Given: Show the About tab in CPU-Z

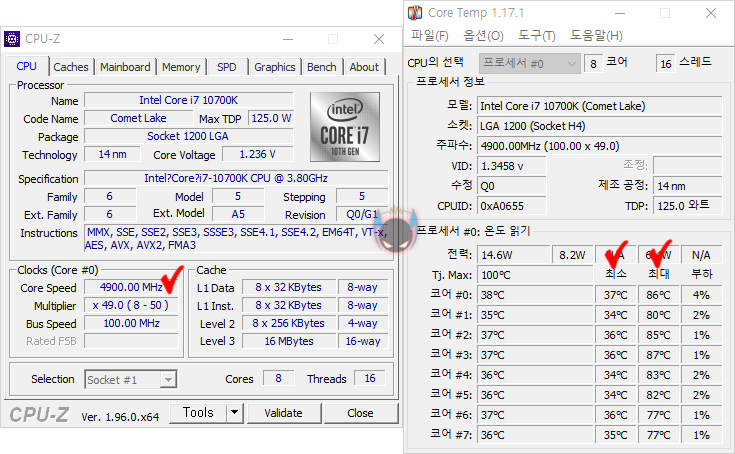Looking at the screenshot, I should pos(364,67).
